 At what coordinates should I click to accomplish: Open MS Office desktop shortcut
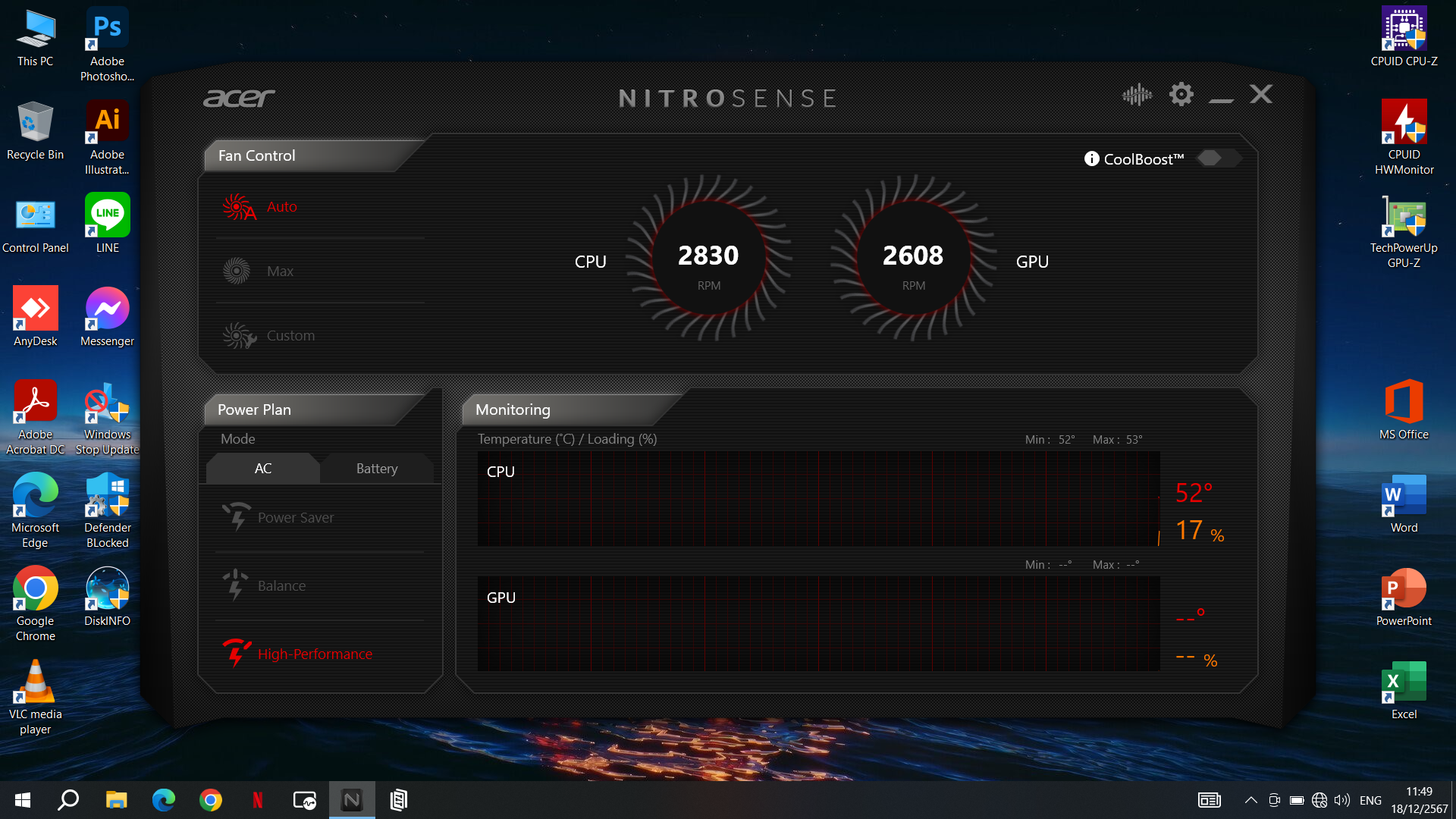point(1404,409)
